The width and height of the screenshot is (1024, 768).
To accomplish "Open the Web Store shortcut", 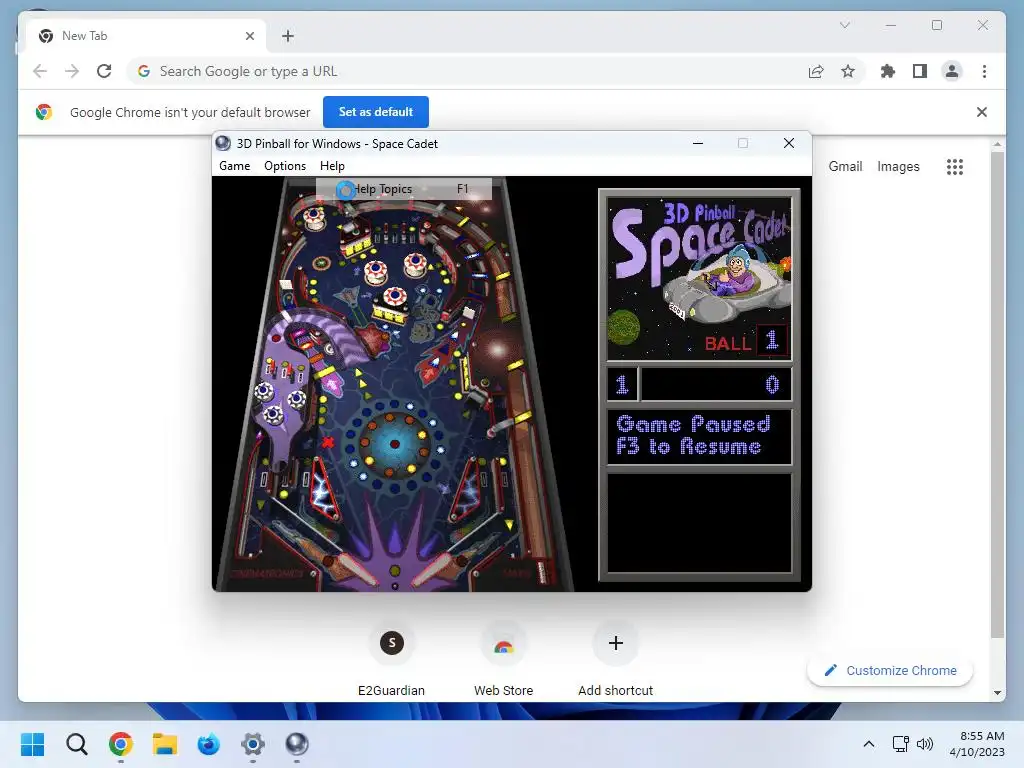I will click(504, 658).
